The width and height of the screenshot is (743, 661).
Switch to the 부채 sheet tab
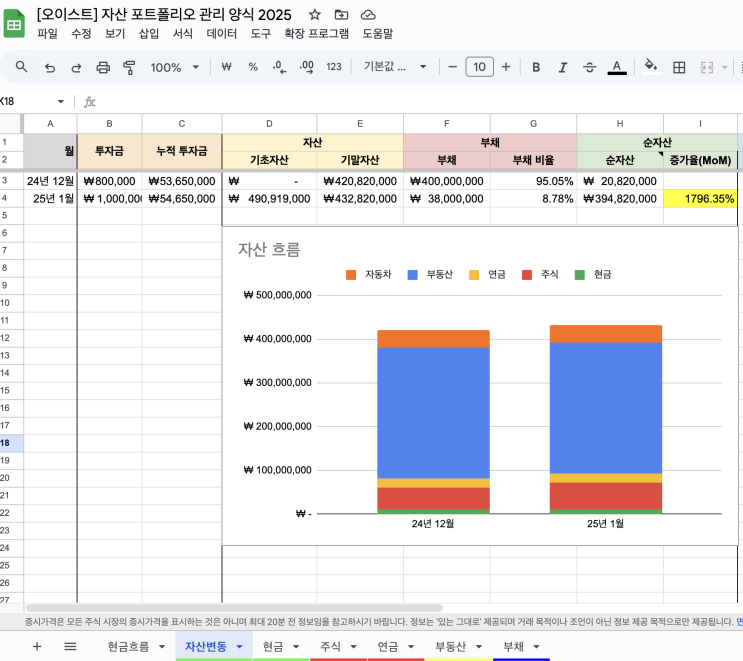(514, 647)
